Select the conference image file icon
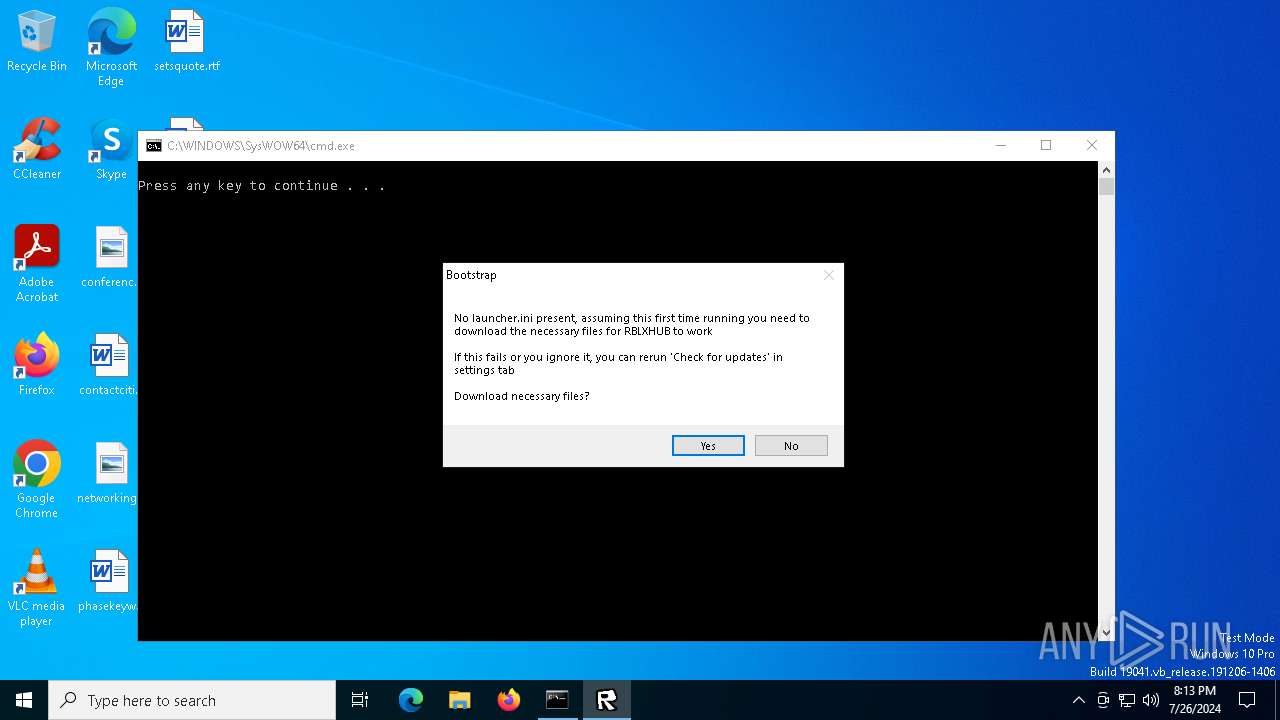Screen dimensions: 1280x720 [x=110, y=258]
